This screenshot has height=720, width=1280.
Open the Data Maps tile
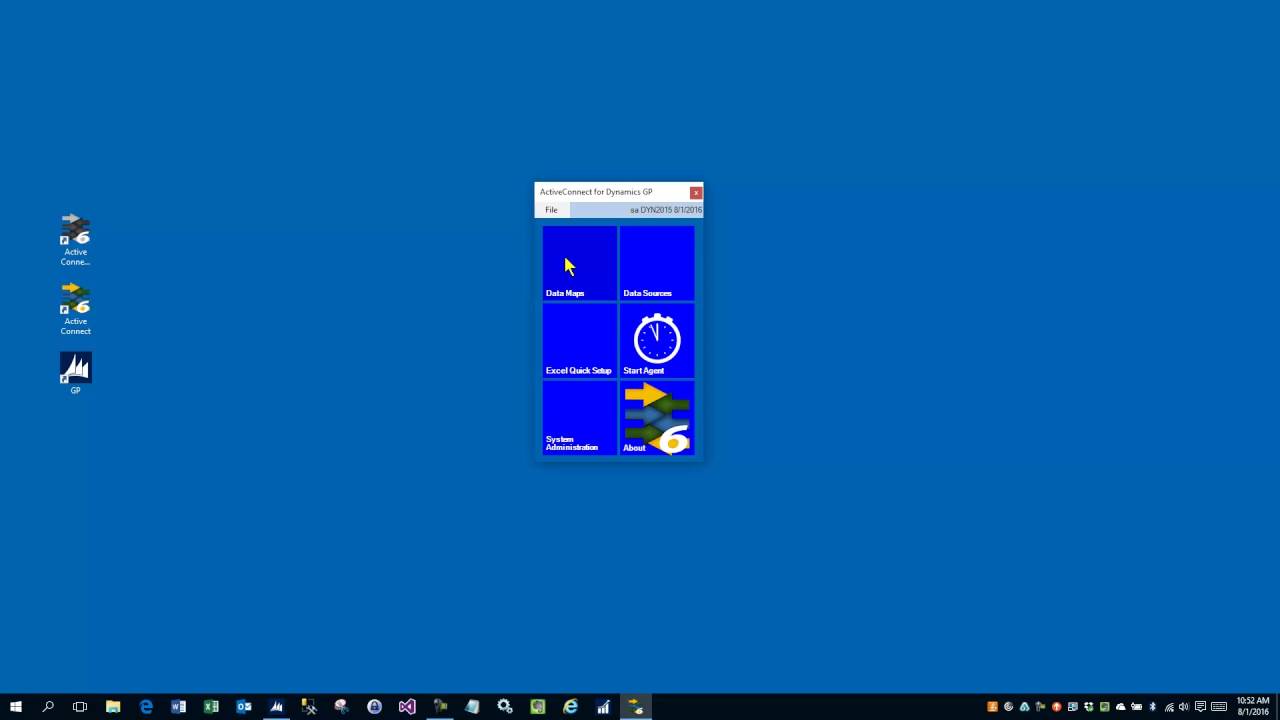(x=580, y=263)
